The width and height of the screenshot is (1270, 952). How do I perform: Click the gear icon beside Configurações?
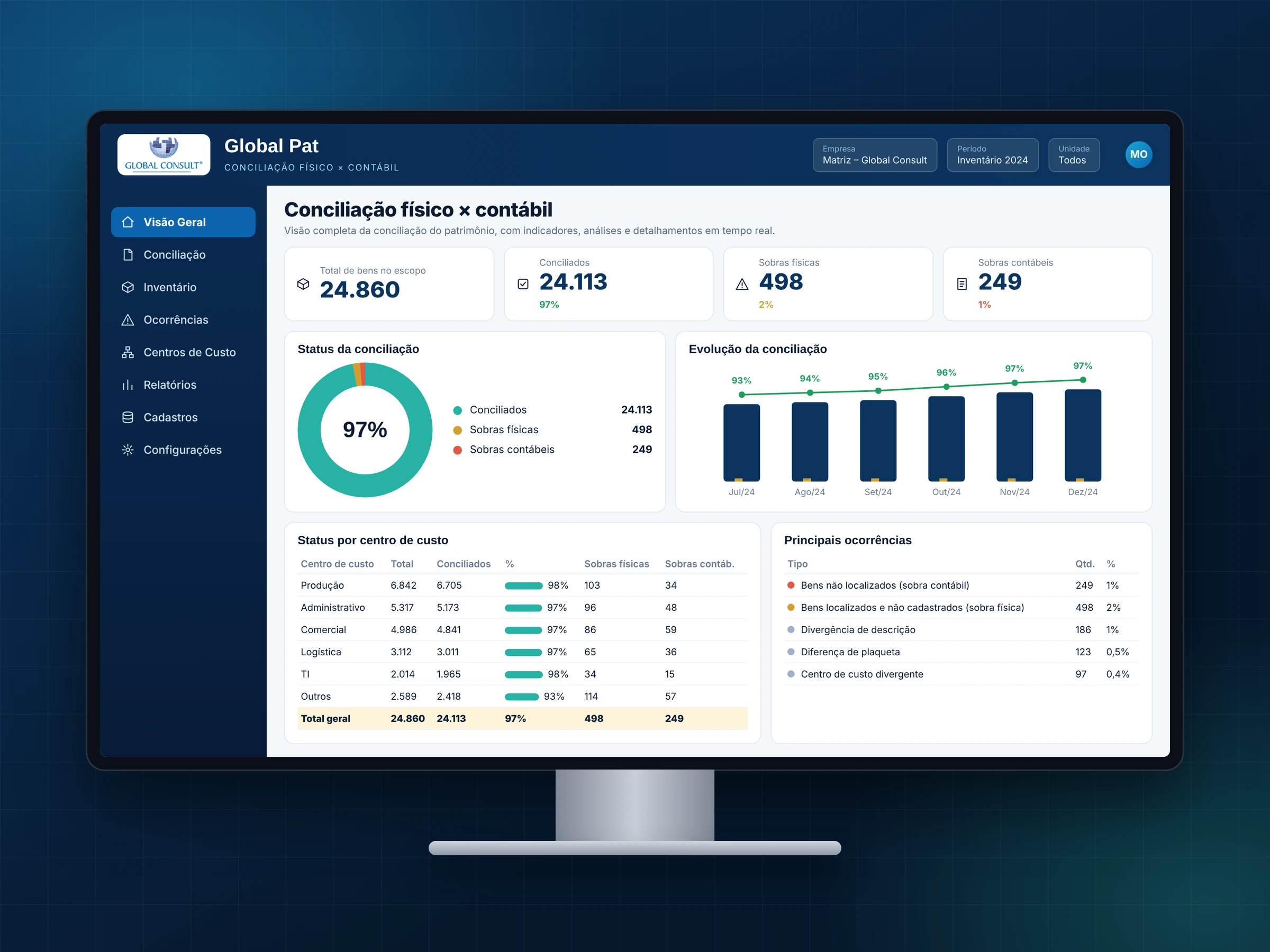(128, 450)
